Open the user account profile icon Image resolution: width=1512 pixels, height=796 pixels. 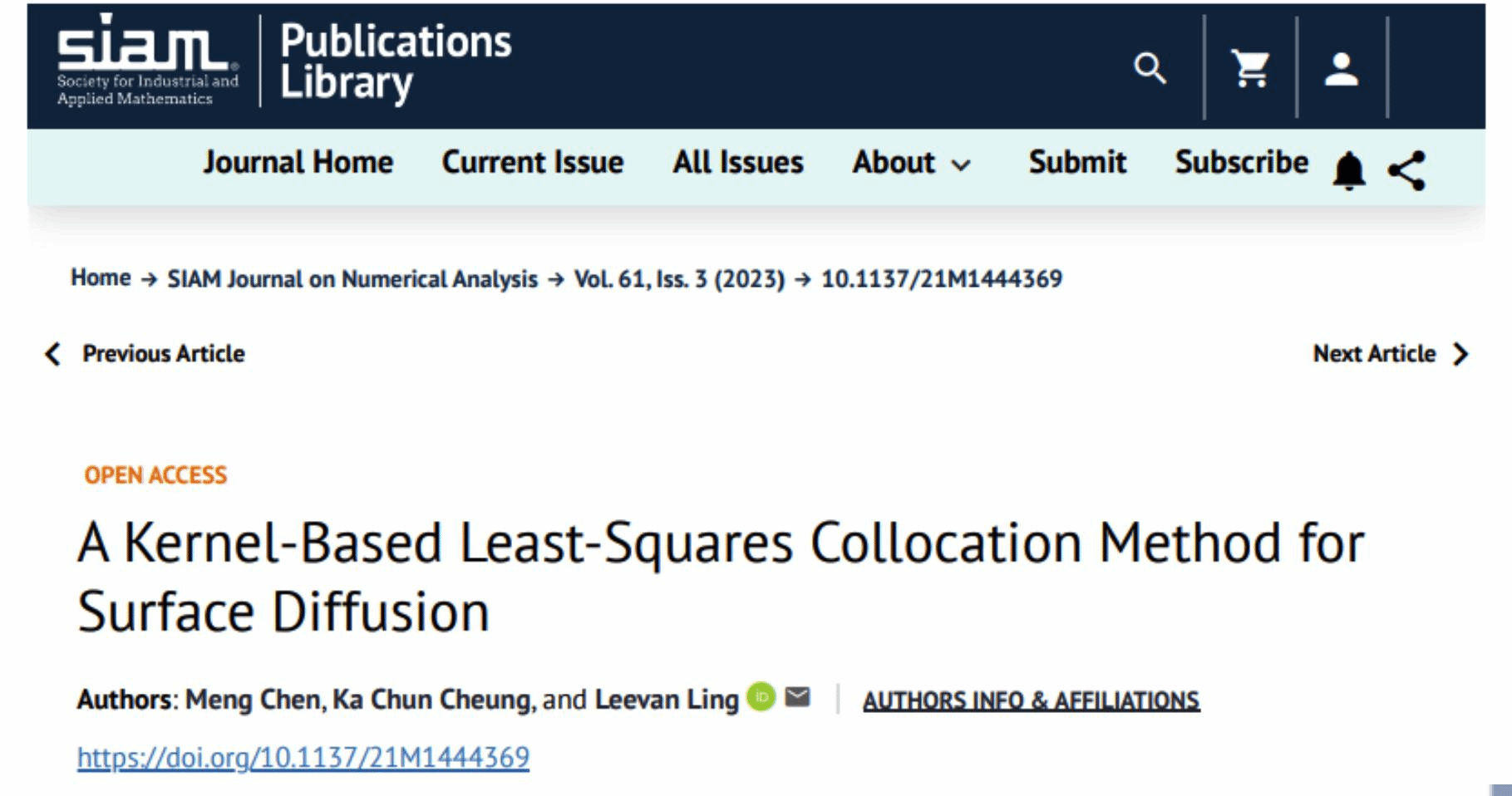[x=1341, y=69]
